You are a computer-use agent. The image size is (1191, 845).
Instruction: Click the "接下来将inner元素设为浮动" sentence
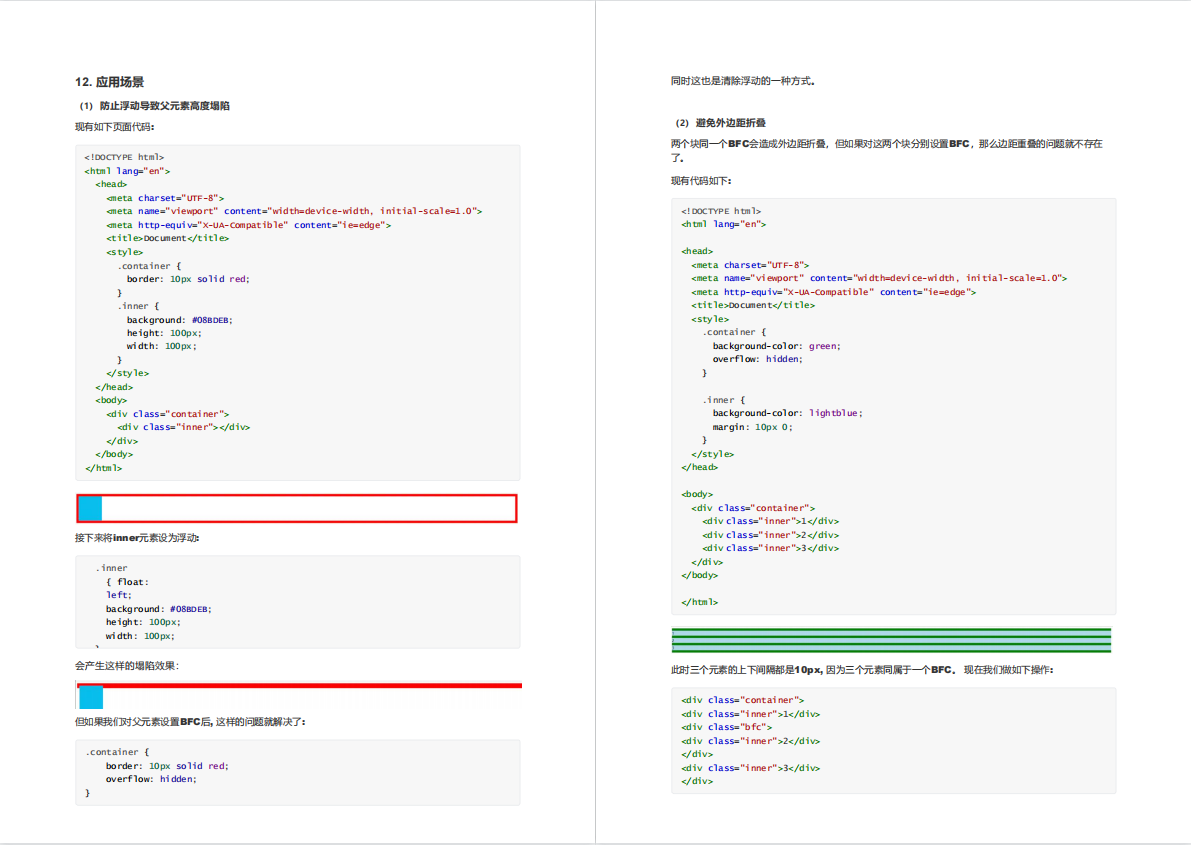137,538
